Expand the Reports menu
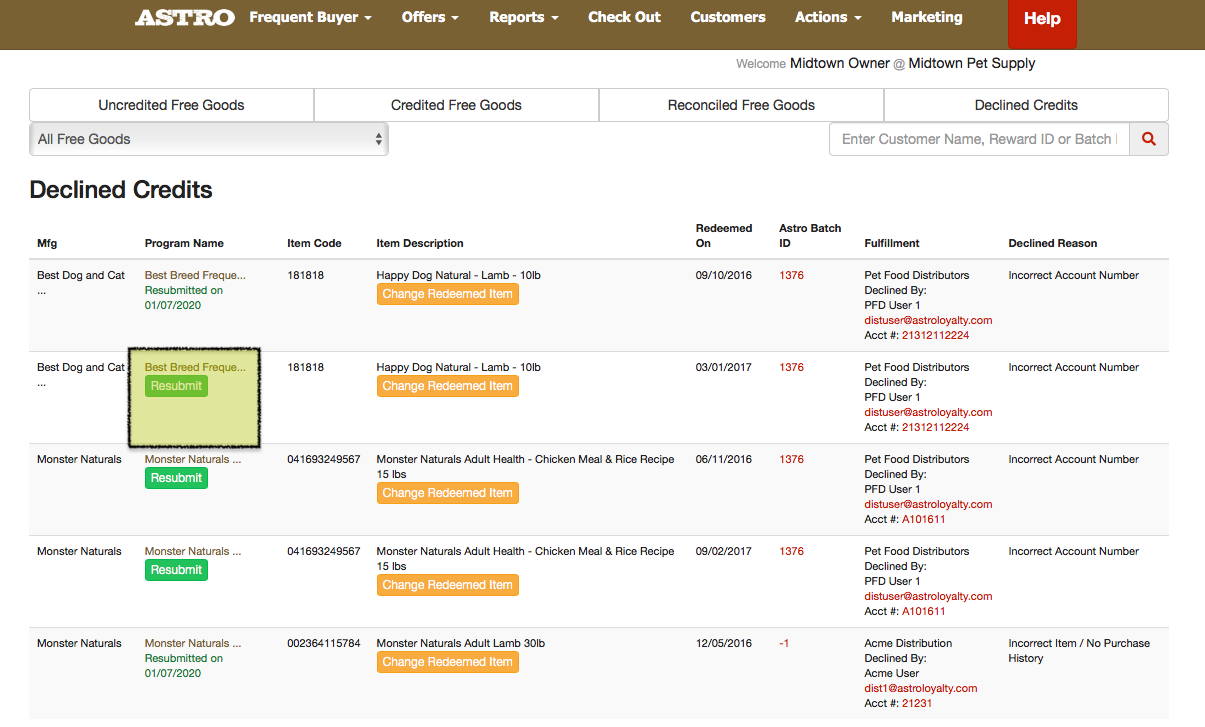 click(524, 17)
